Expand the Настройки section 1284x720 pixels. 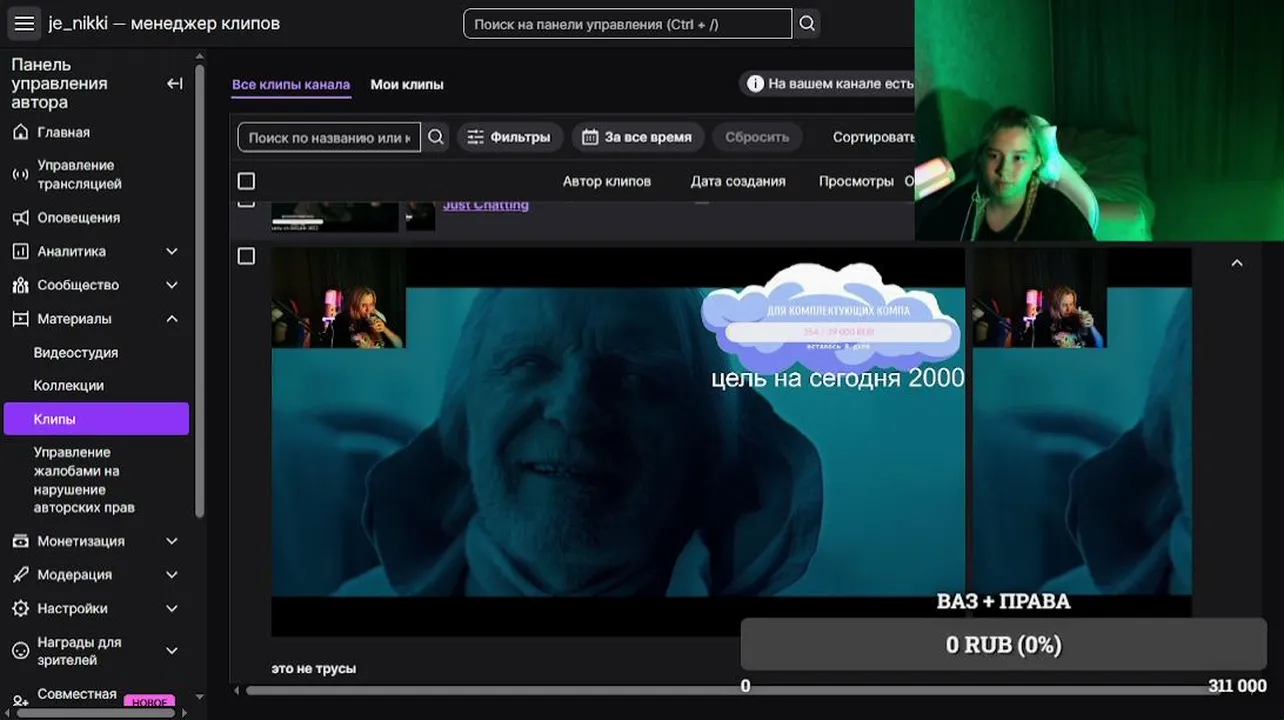(172, 608)
